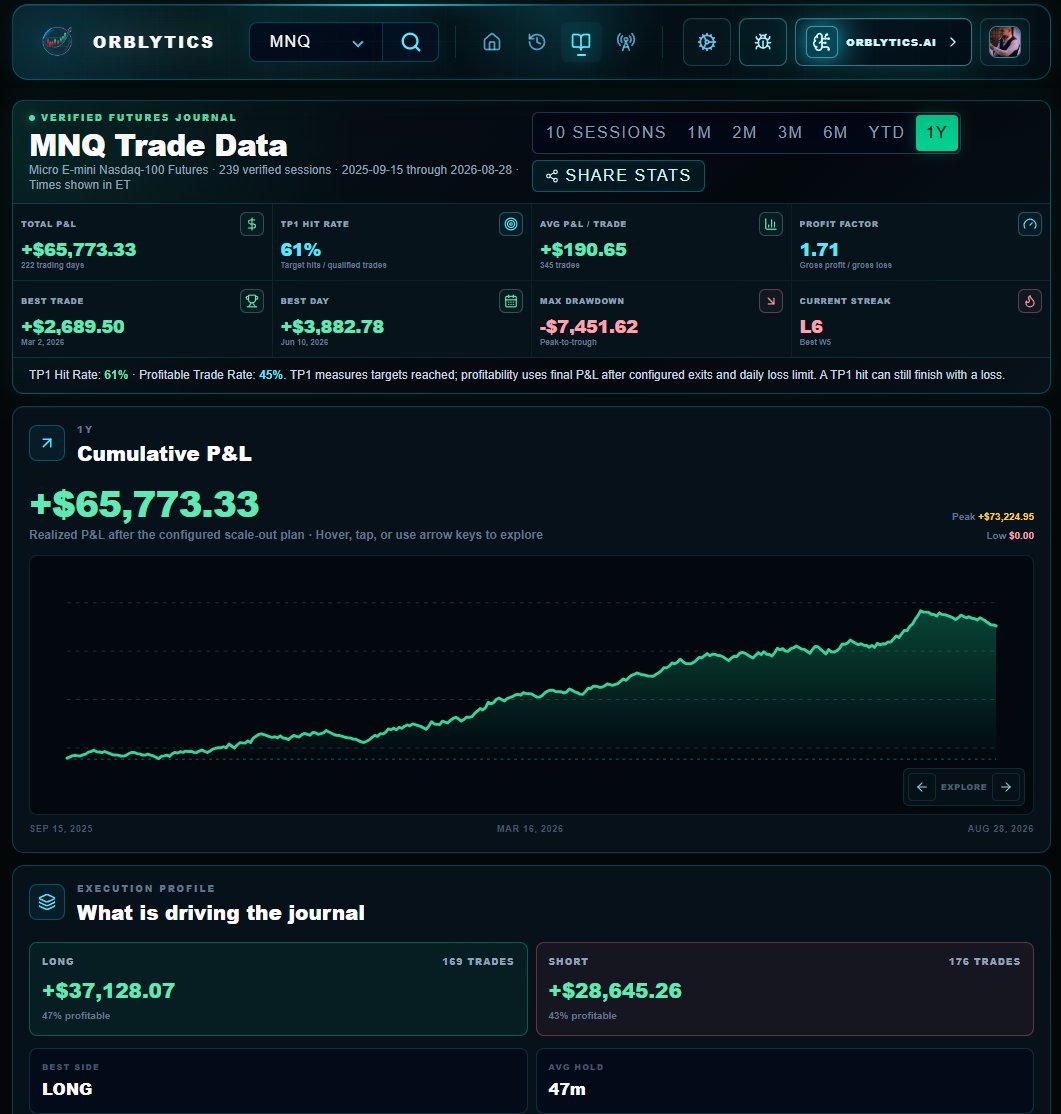Open the MNQ symbol dropdown
This screenshot has width=1061, height=1114.
coord(316,42)
